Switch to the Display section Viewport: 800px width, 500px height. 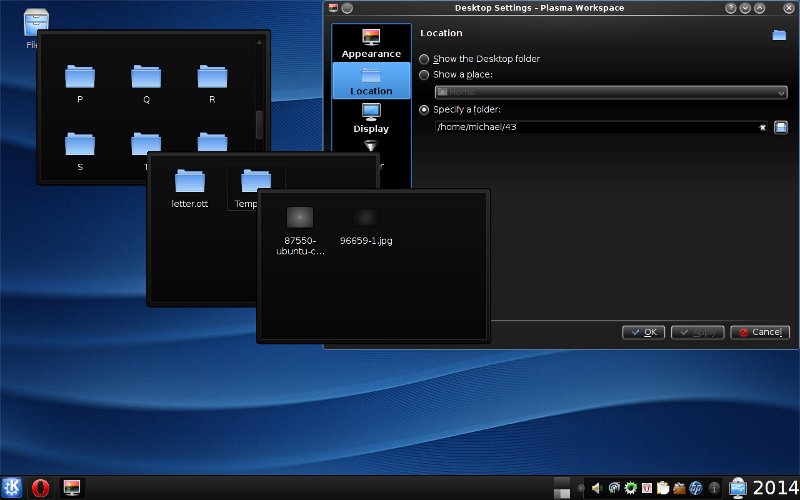(371, 118)
